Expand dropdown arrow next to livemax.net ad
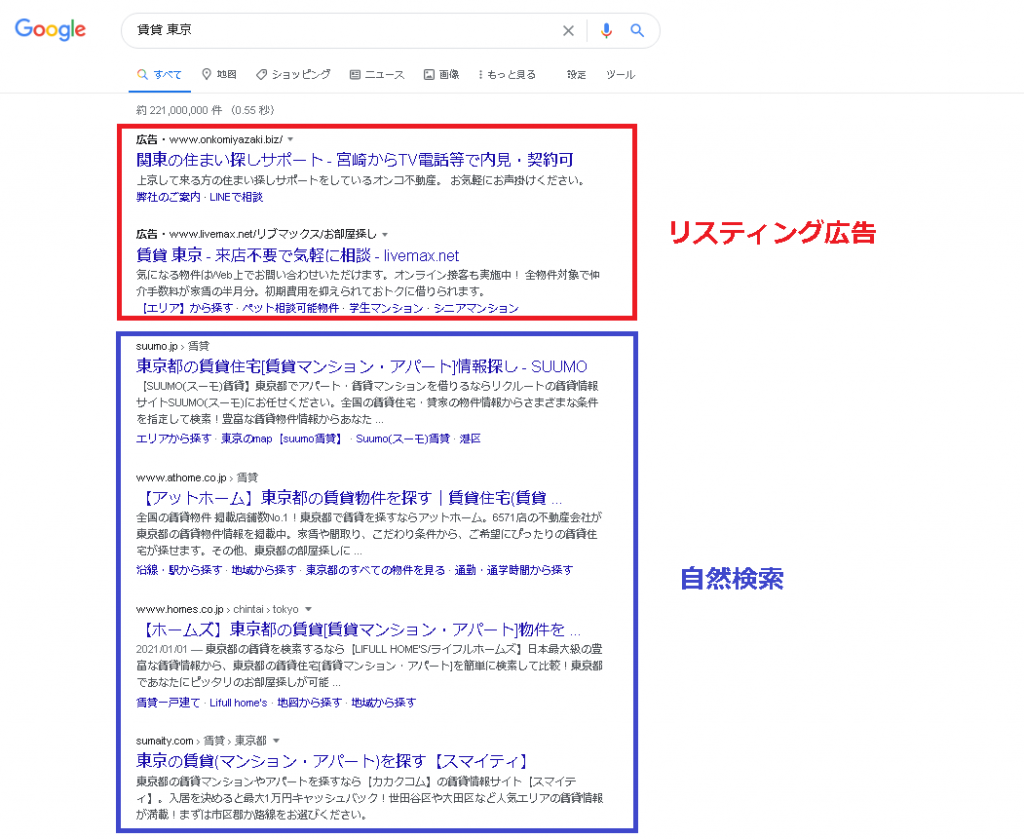Viewport: 1024px width, 839px height. pos(385,234)
